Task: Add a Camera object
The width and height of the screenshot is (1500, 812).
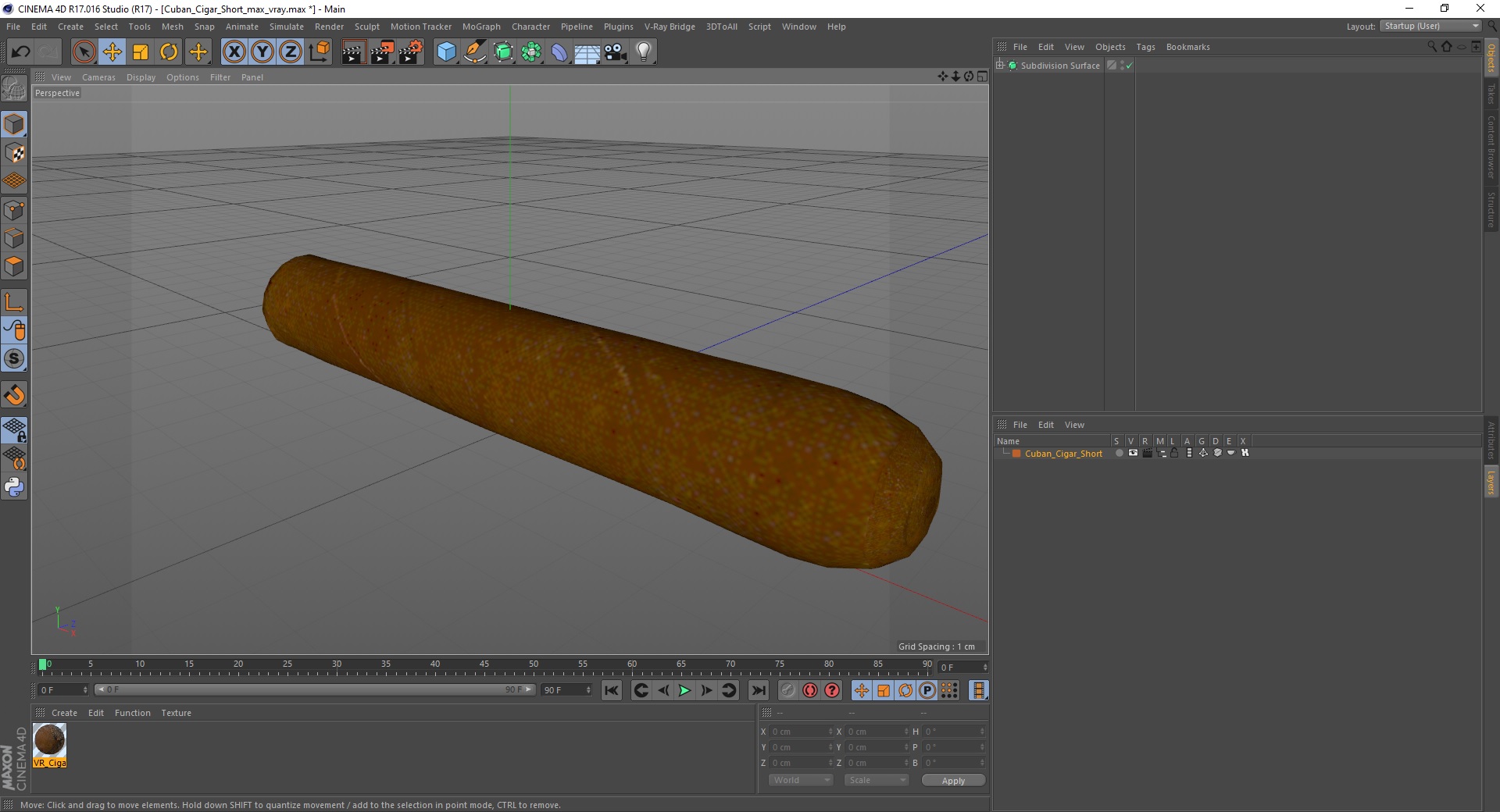Action: click(x=616, y=52)
